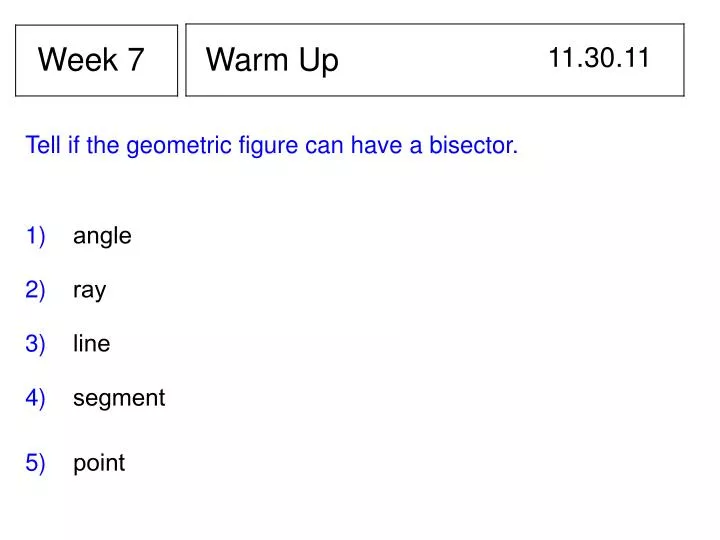Click the number 2) label
Viewport: 720px width, 540px height.
click(35, 290)
